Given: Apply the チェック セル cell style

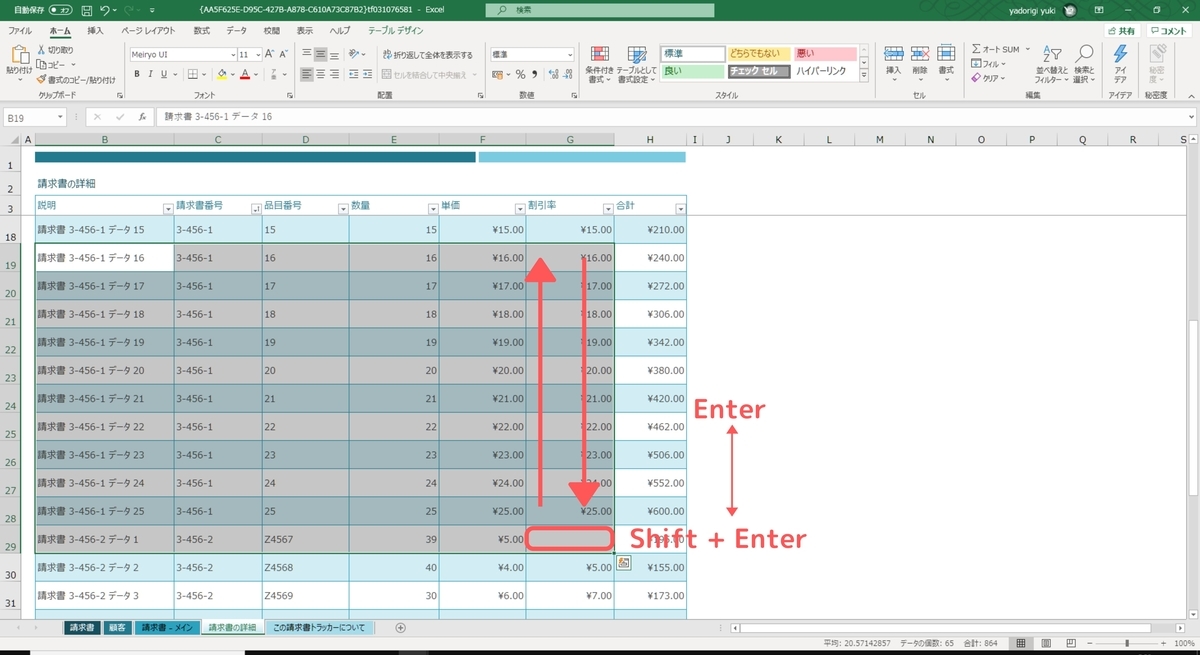Looking at the screenshot, I should pyautogui.click(x=759, y=71).
